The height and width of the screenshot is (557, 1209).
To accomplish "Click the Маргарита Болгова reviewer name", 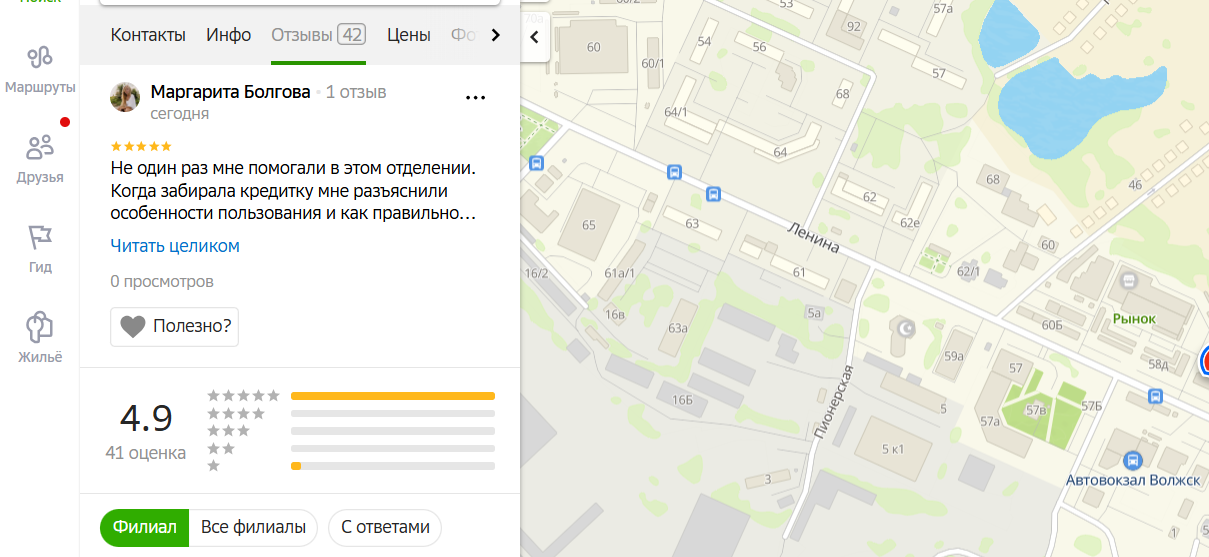I will [230, 92].
